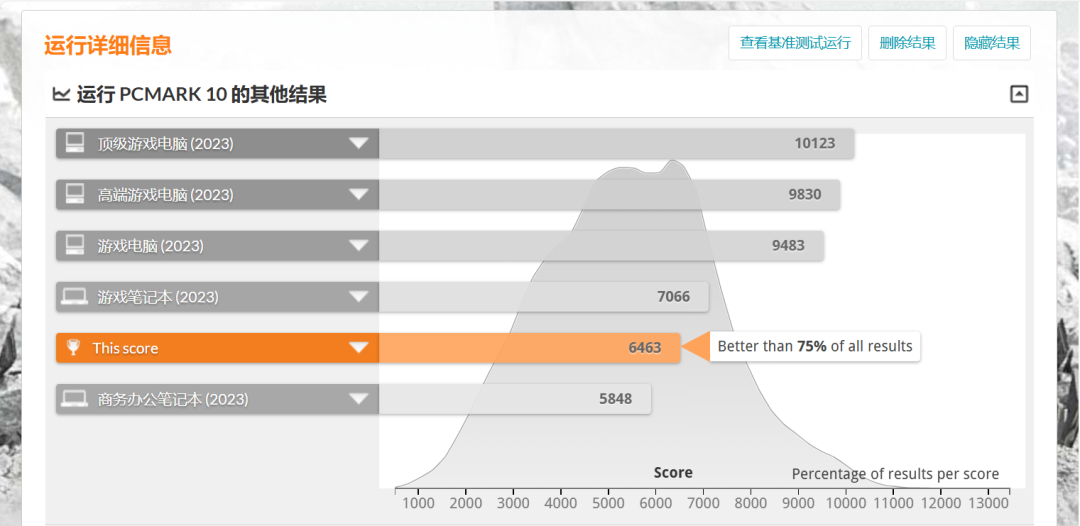This screenshot has width=1080, height=526.
Task: Select the 游戏电脑 (2023) label
Action: click(150, 246)
